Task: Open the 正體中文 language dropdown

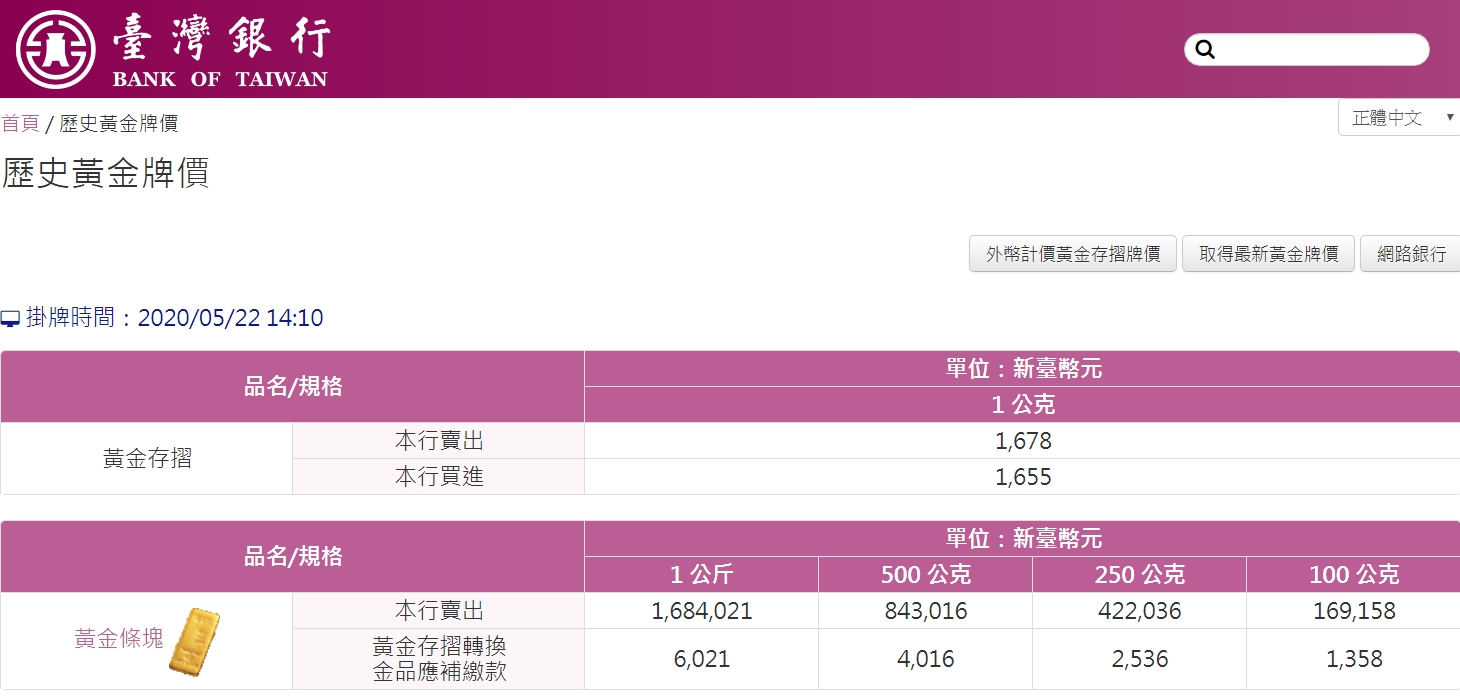Action: pos(1399,117)
